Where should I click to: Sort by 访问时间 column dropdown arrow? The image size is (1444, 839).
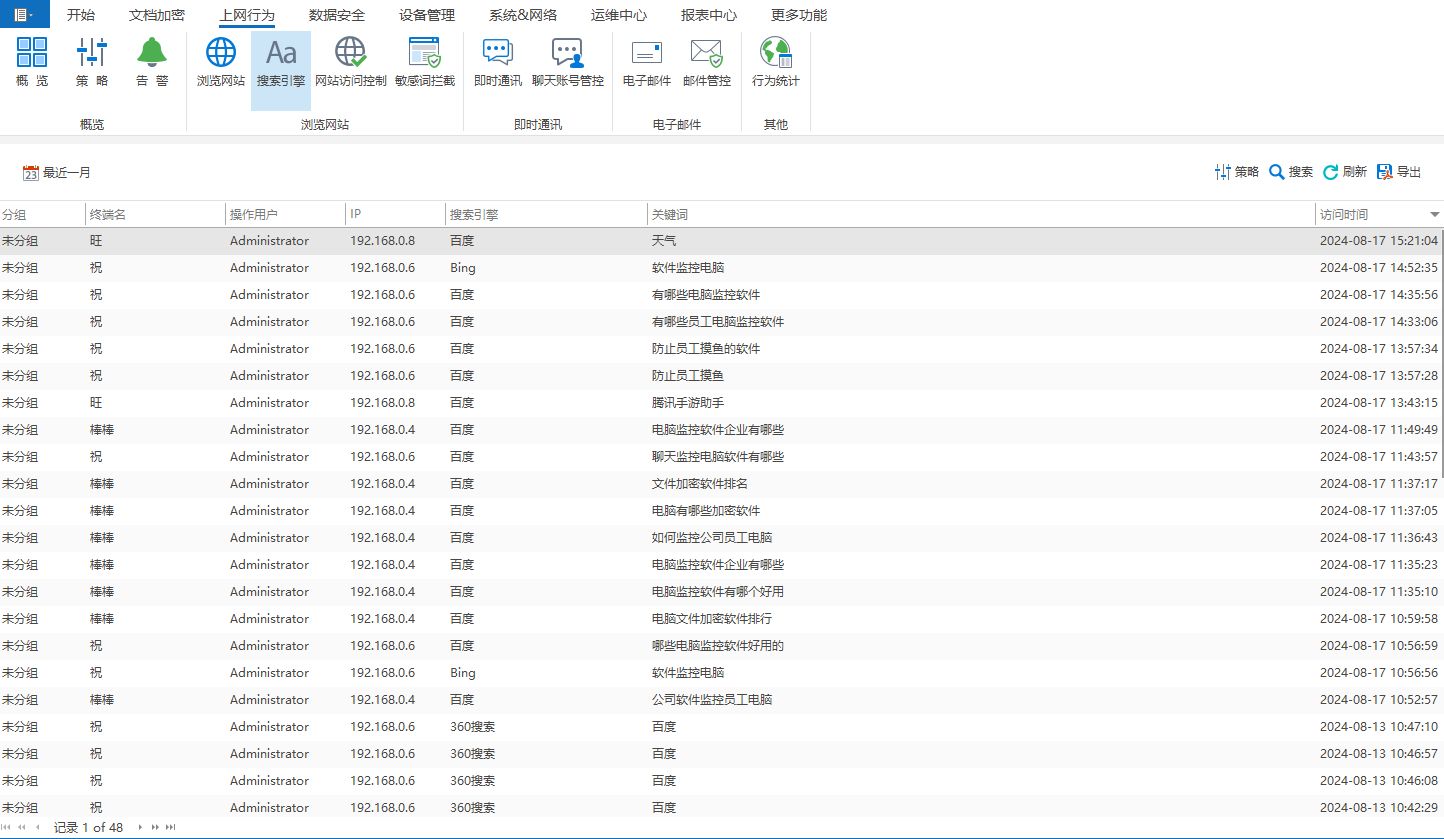tap(1435, 215)
